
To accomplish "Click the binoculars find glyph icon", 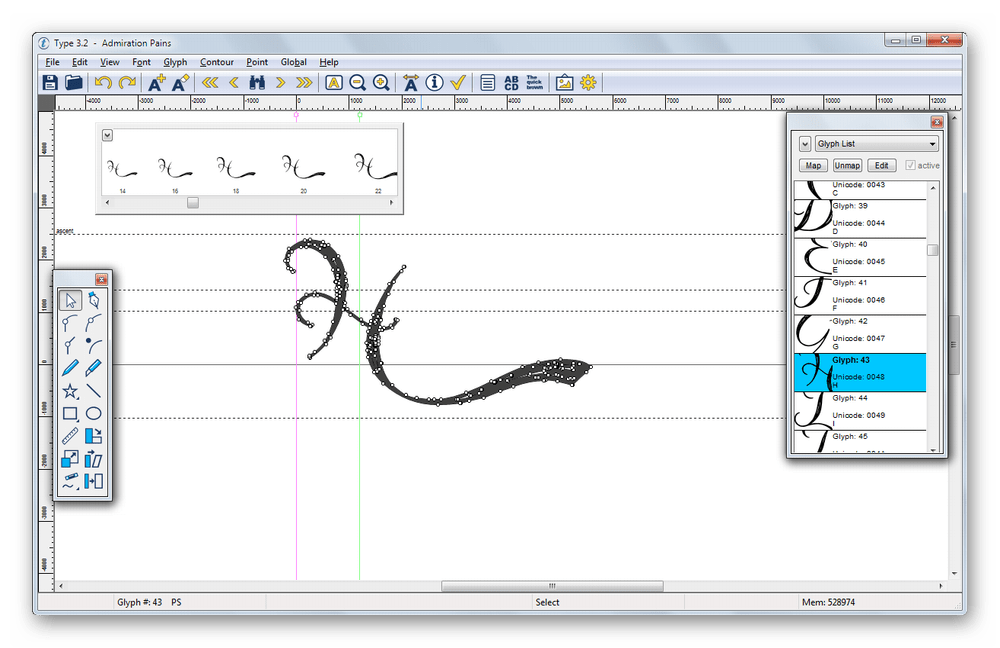I will [257, 82].
